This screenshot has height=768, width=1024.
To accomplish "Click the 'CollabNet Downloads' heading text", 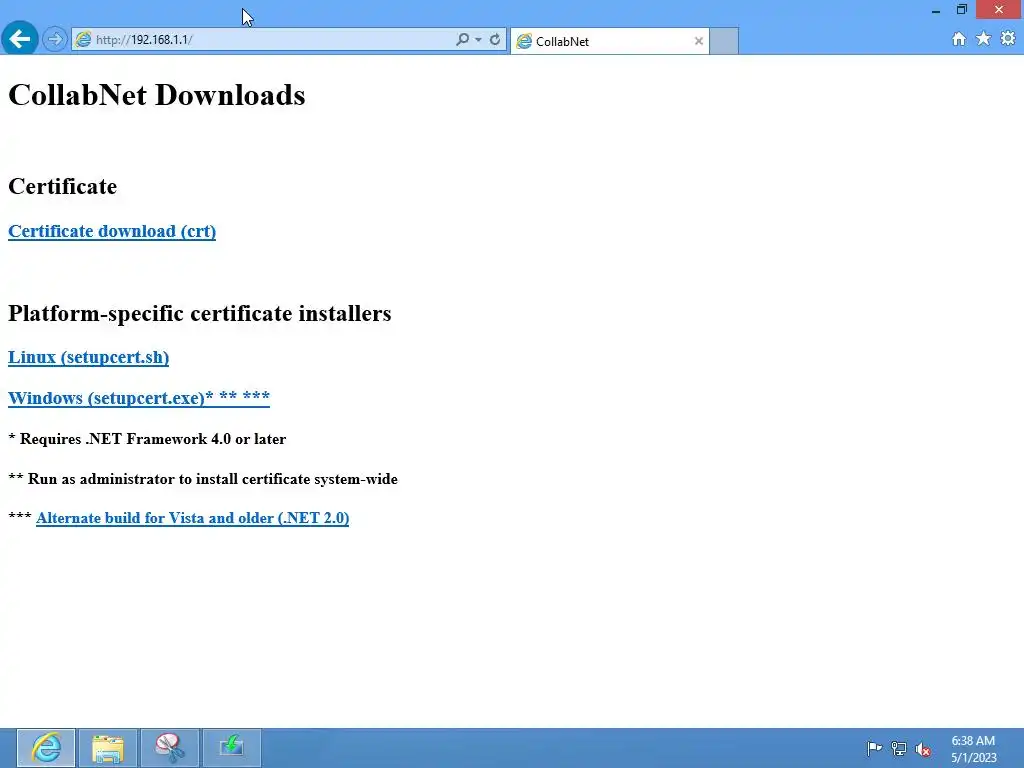I will 157,95.
